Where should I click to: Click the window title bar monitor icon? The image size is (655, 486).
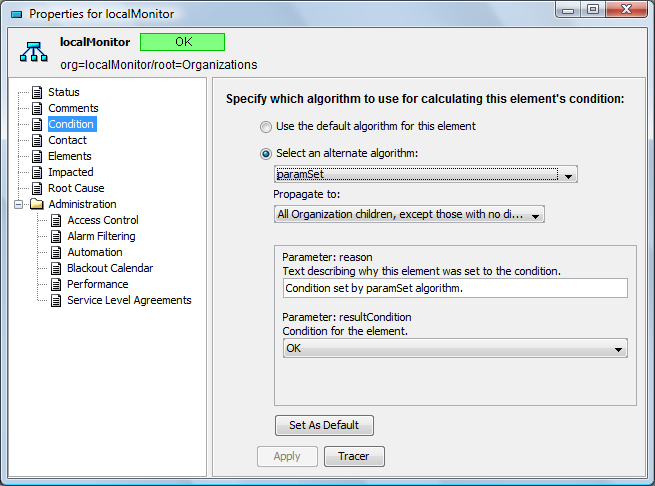click(x=16, y=15)
